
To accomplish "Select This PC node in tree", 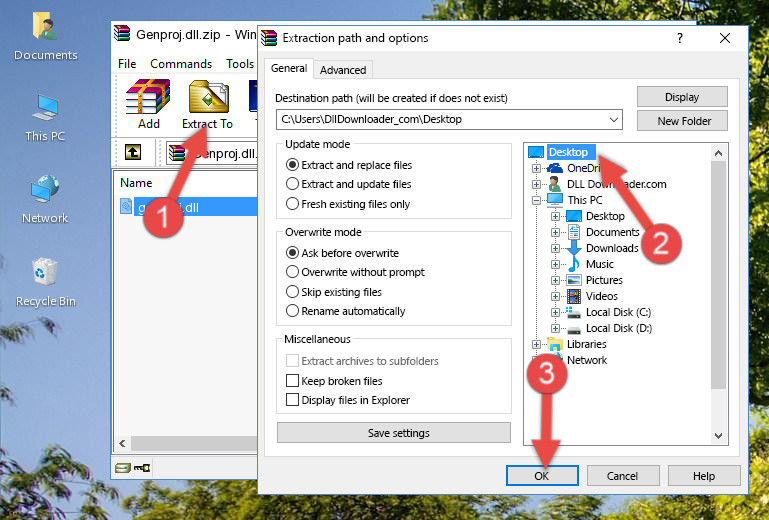I will pyautogui.click(x=585, y=200).
